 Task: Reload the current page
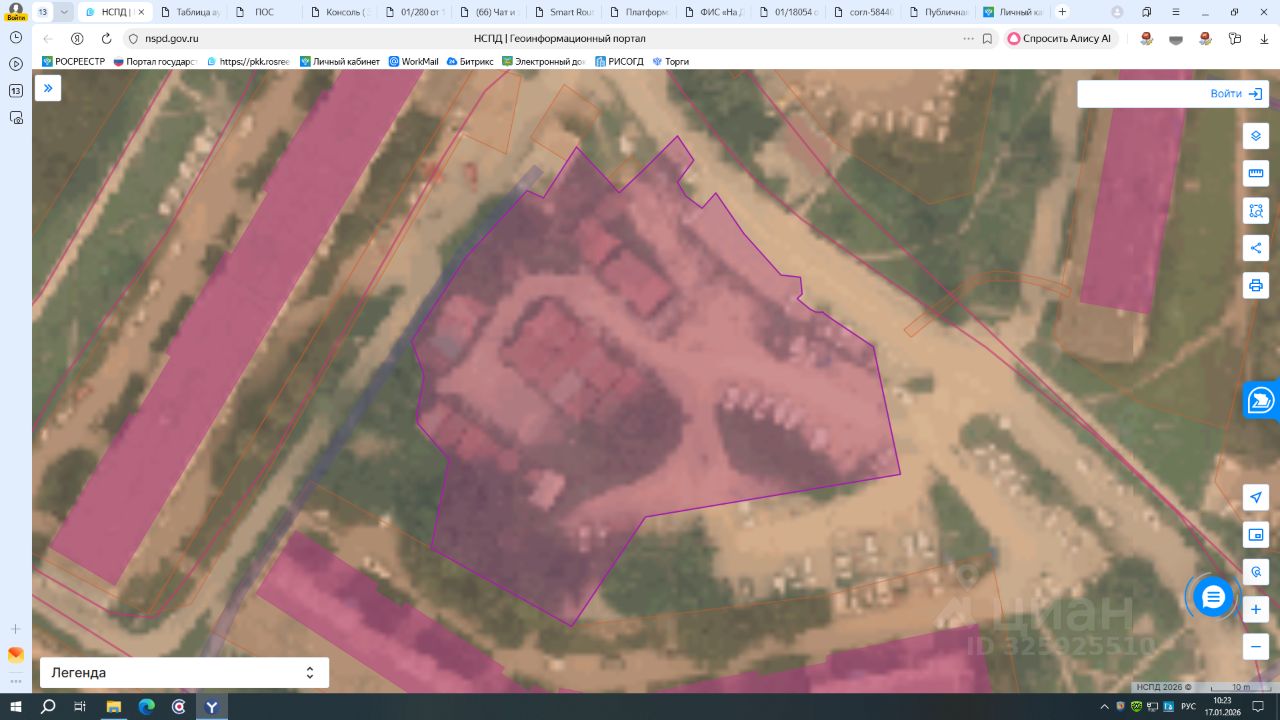pos(106,38)
